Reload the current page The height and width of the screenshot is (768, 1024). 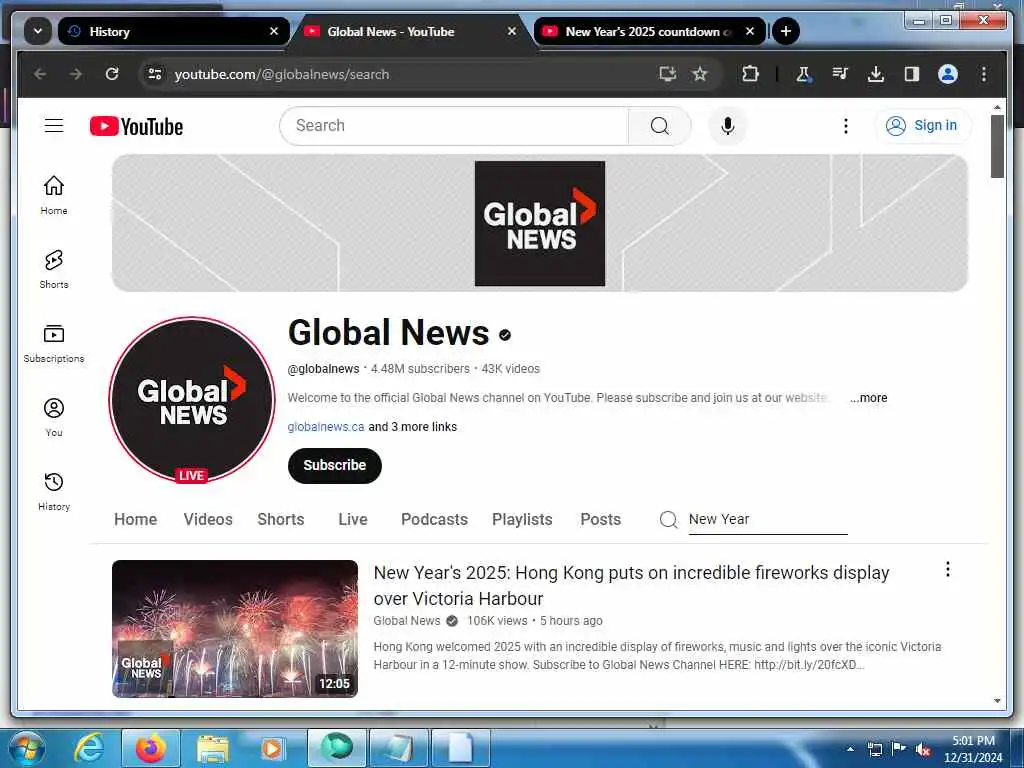pyautogui.click(x=112, y=74)
